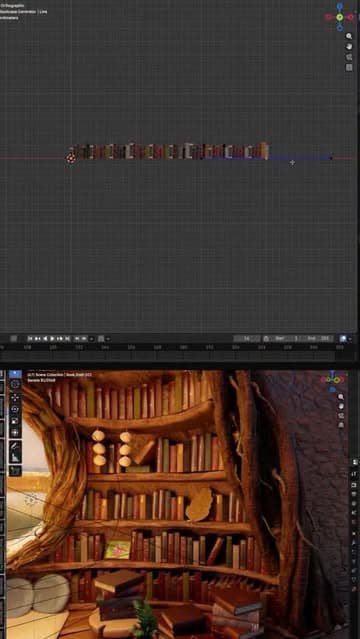Toggle the preview range clock icon
360x639 pixels.
(x=266, y=339)
